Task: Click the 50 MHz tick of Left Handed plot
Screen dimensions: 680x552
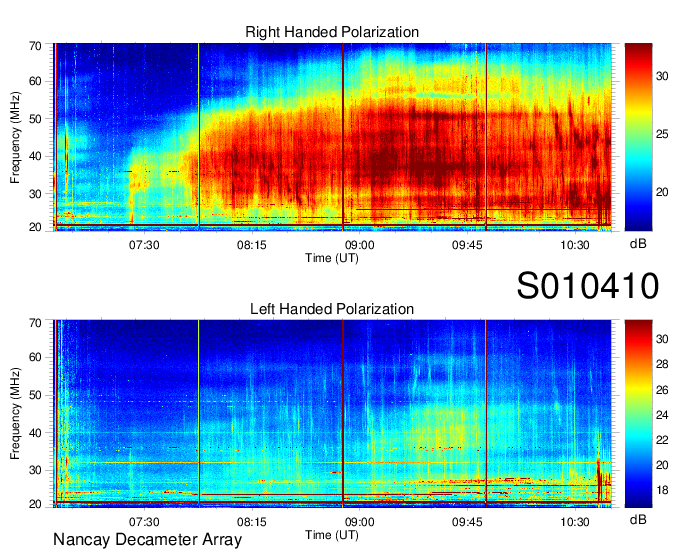Action: pos(35,395)
